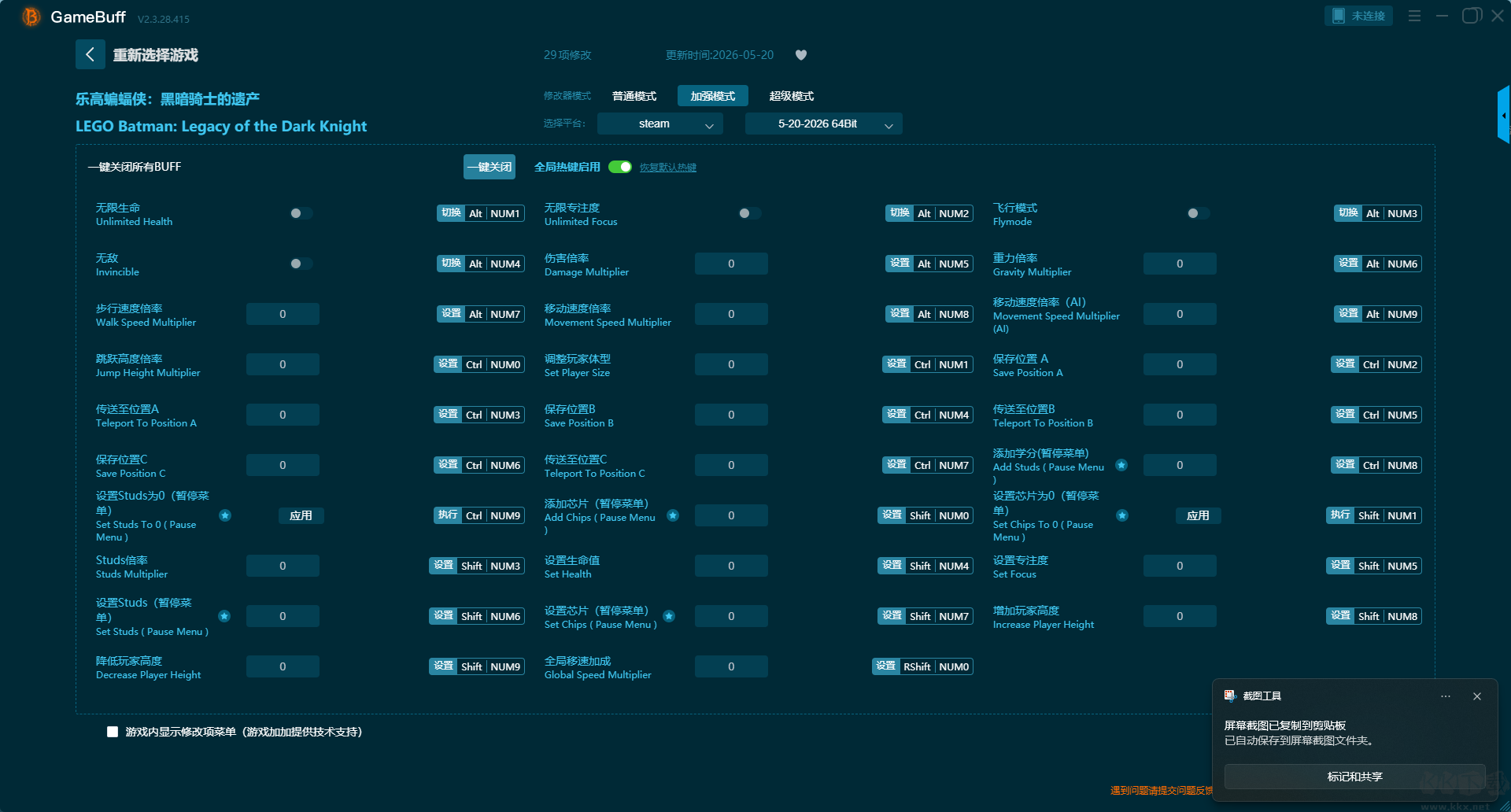
Task: Toggle Unlimited Health switch
Action: point(301,213)
